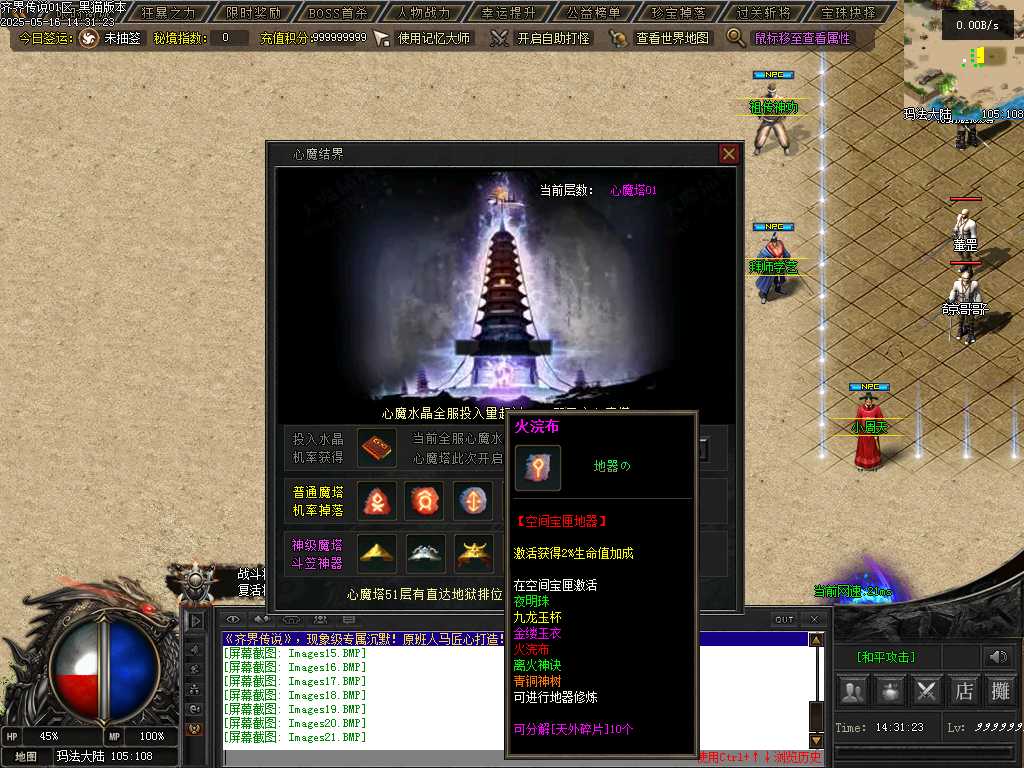This screenshot has width=1024, height=768.
Task: Click chat line Images18.BMP
Action: (295, 696)
